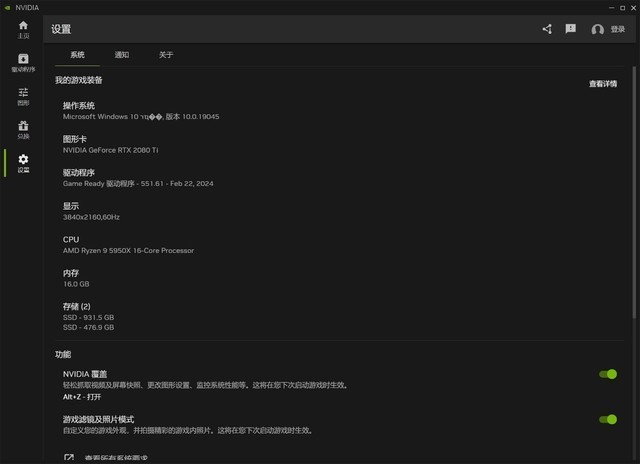Close the NVIDIA window
This screenshot has height=464, width=640.
633,8
